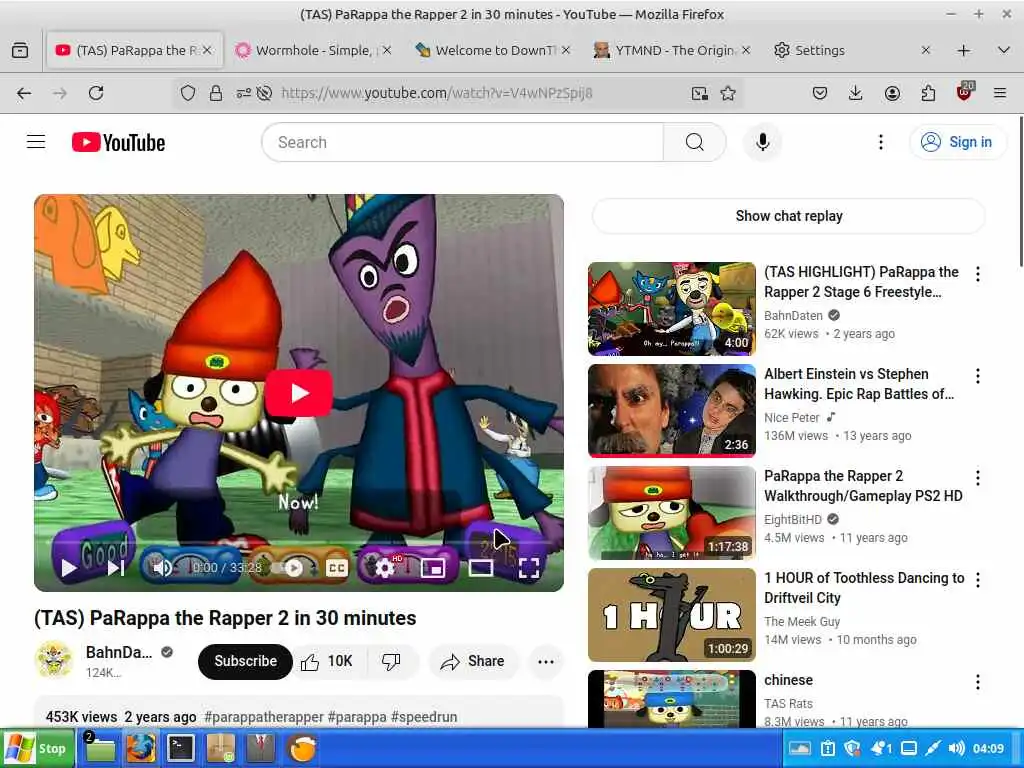
Task: List all tabs with the chevron
Action: click(1004, 50)
